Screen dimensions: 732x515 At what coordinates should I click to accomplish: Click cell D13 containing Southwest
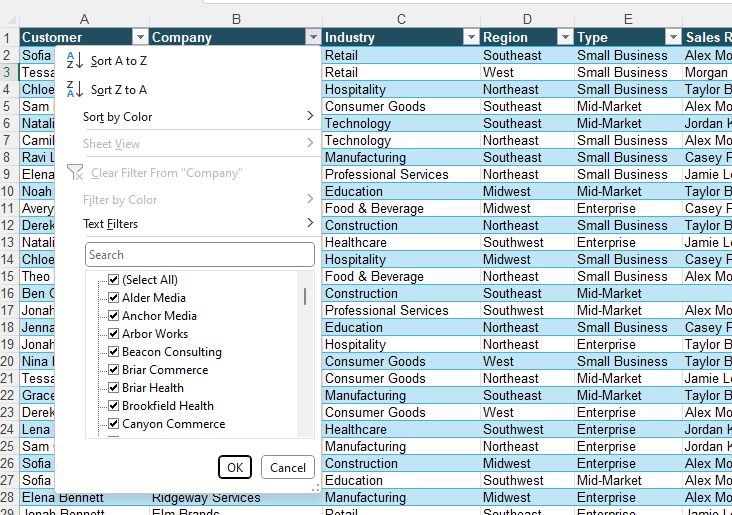[527, 242]
